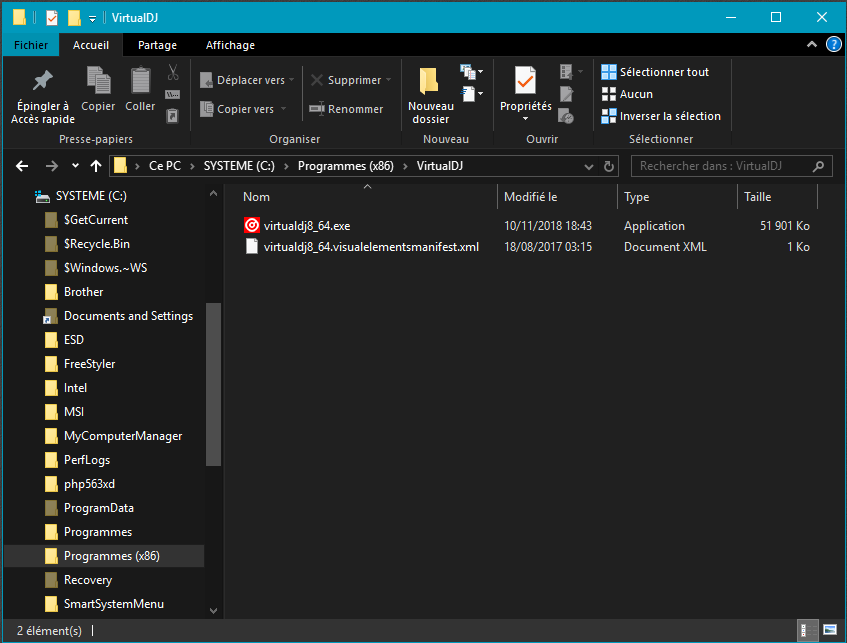Screen dimensions: 847x643
Task: Click the new folder icon in title bar
Action: pyautogui.click(x=74, y=18)
